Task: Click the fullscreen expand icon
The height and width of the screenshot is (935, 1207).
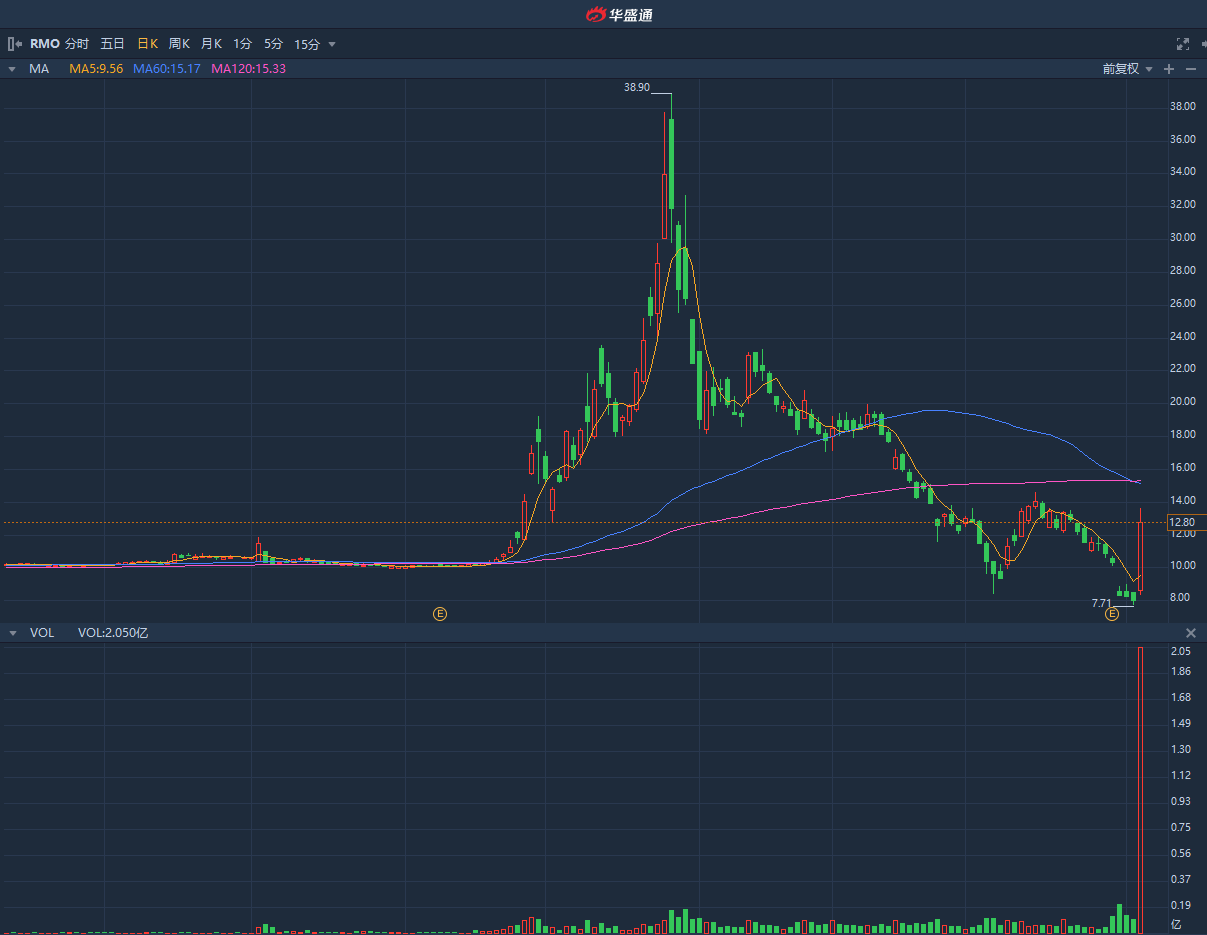Action: [1183, 44]
